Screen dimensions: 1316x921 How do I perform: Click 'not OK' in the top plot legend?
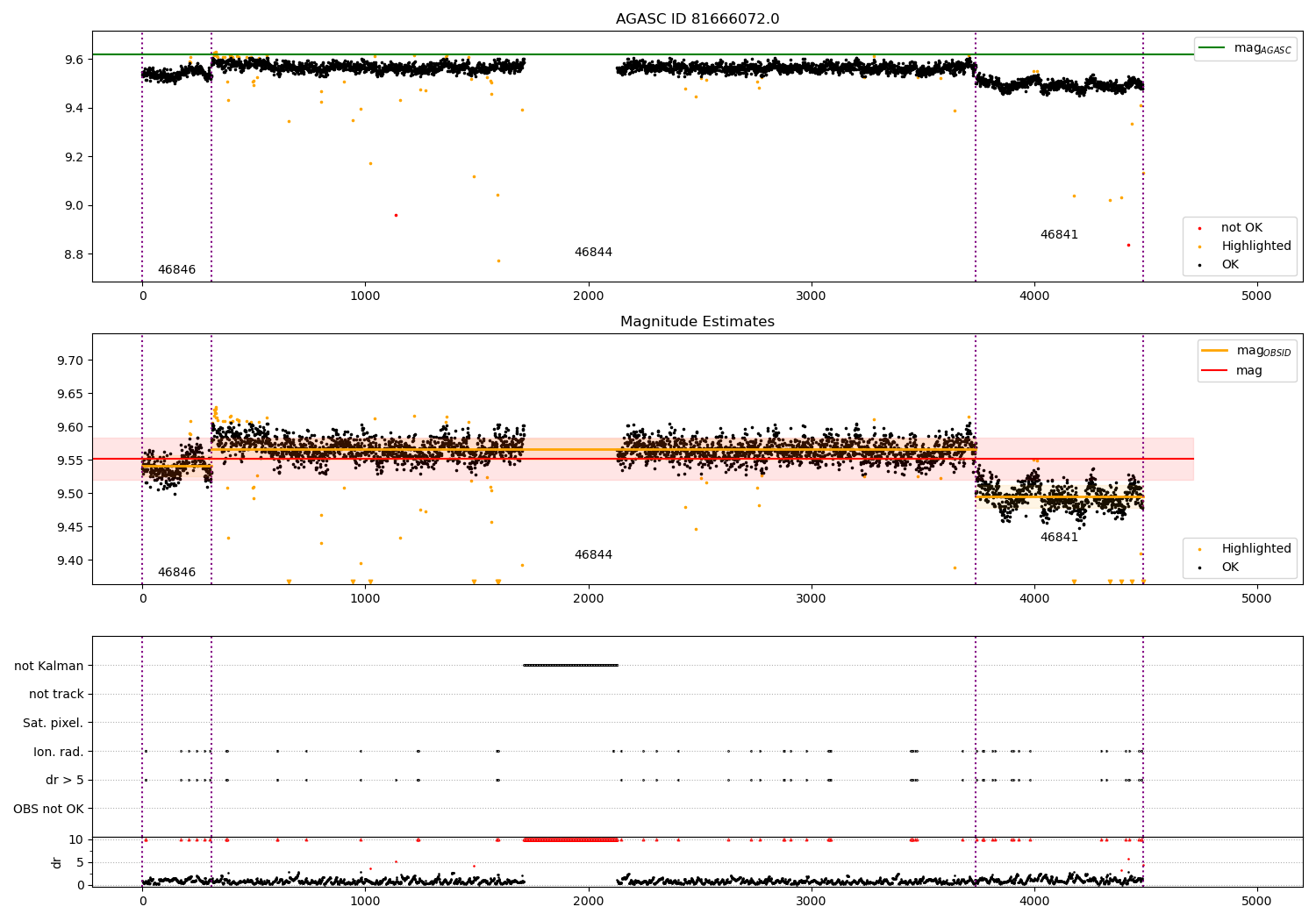tap(1241, 228)
